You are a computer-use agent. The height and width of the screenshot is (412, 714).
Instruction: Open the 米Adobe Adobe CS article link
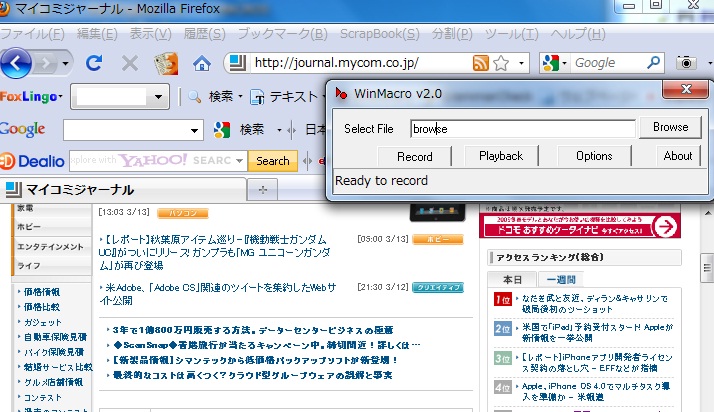[x=218, y=294]
